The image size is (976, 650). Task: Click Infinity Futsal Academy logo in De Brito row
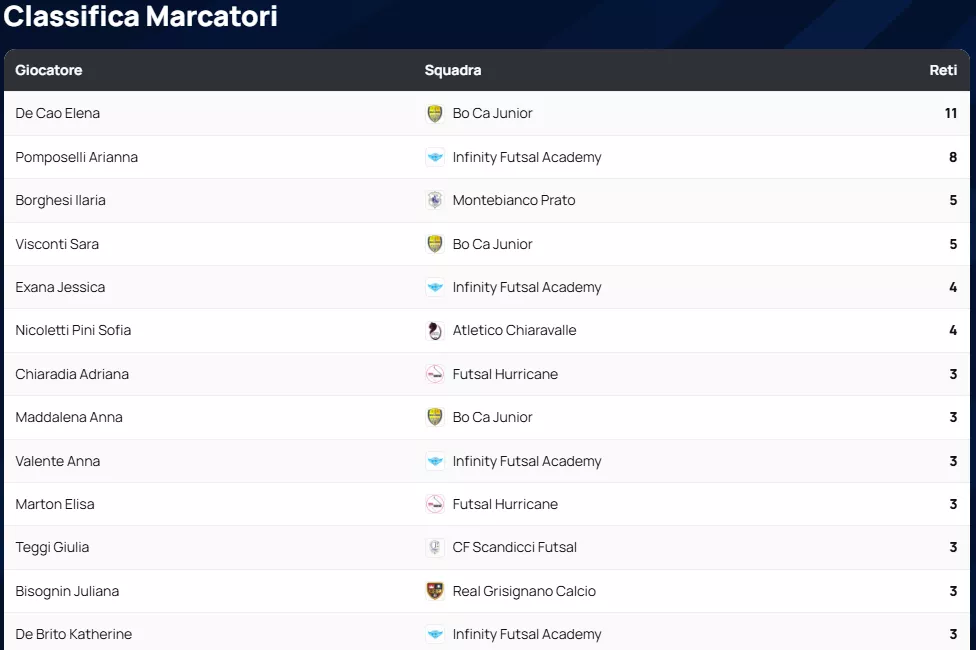(x=435, y=635)
